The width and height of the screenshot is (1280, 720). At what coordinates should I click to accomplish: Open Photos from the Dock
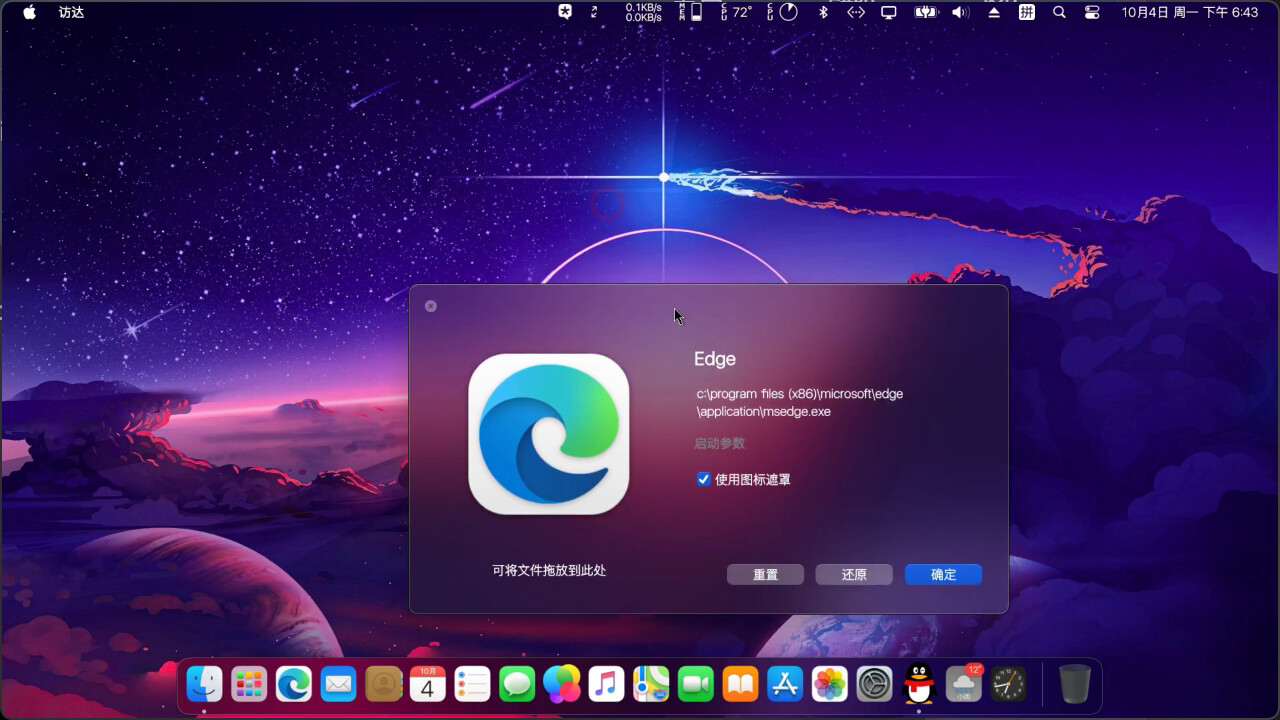point(830,684)
